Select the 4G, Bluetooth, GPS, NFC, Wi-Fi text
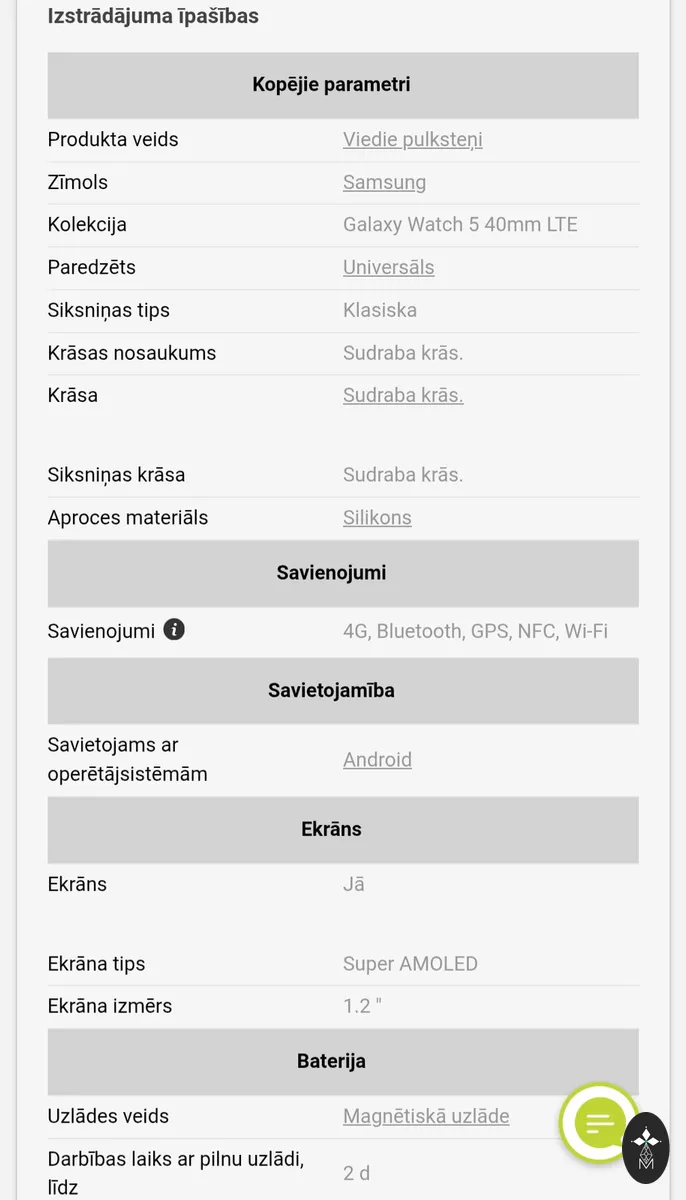The width and height of the screenshot is (686, 1200). point(475,631)
